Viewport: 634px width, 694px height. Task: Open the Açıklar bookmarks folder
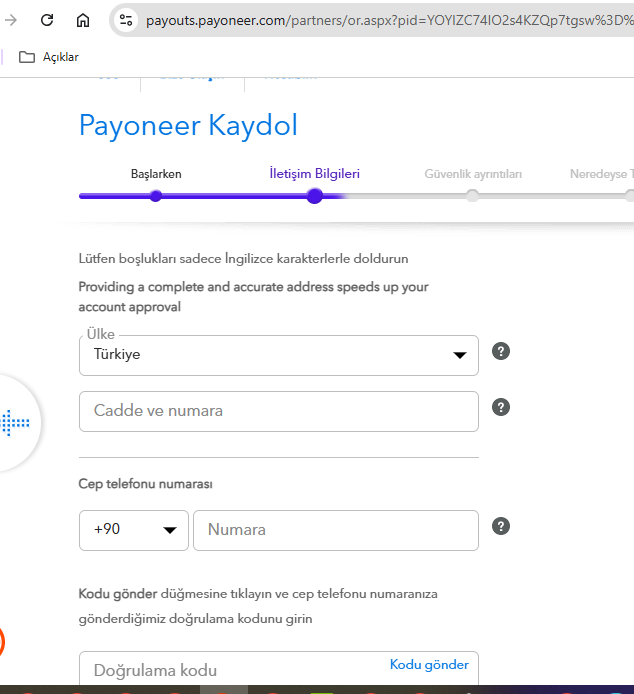point(49,57)
